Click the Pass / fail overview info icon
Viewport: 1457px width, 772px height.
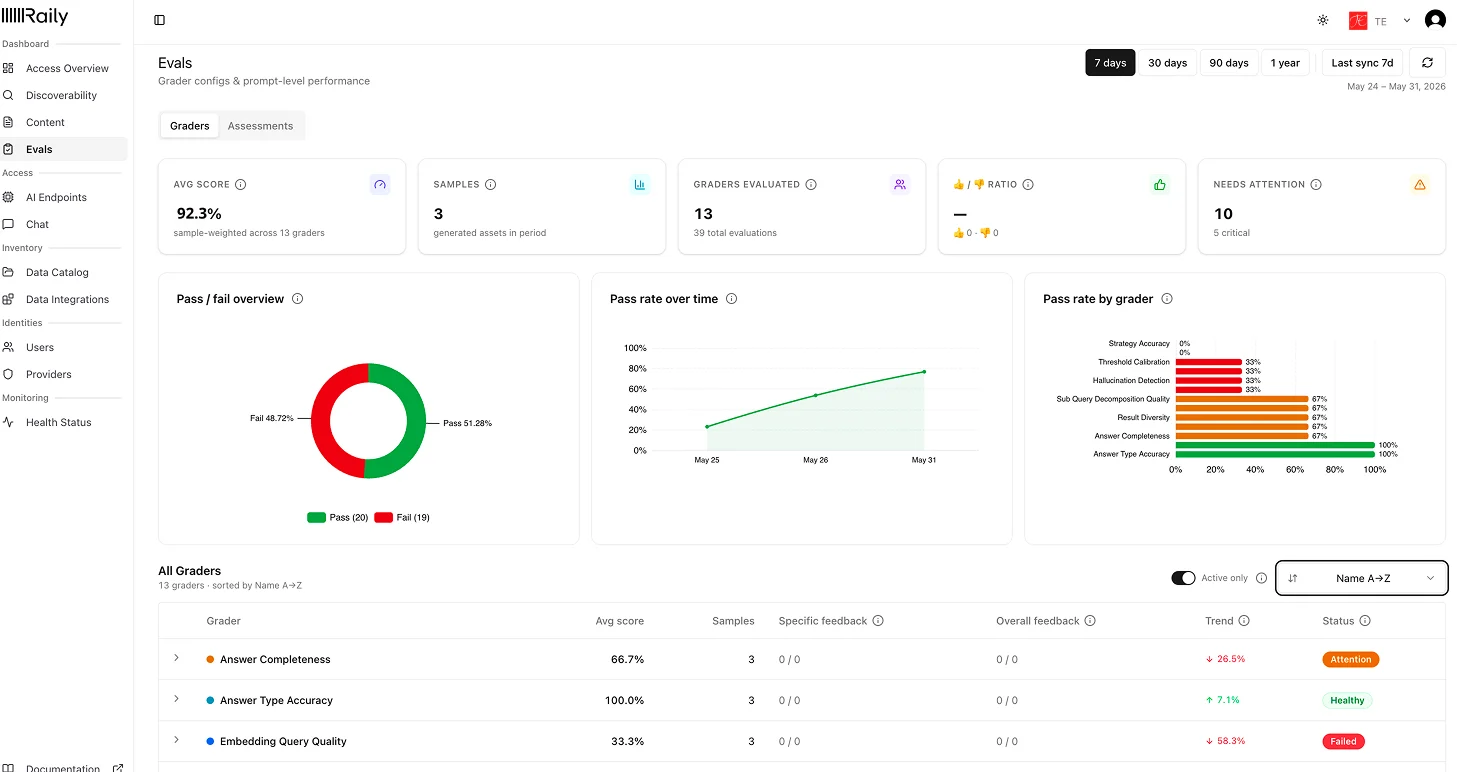(298, 299)
